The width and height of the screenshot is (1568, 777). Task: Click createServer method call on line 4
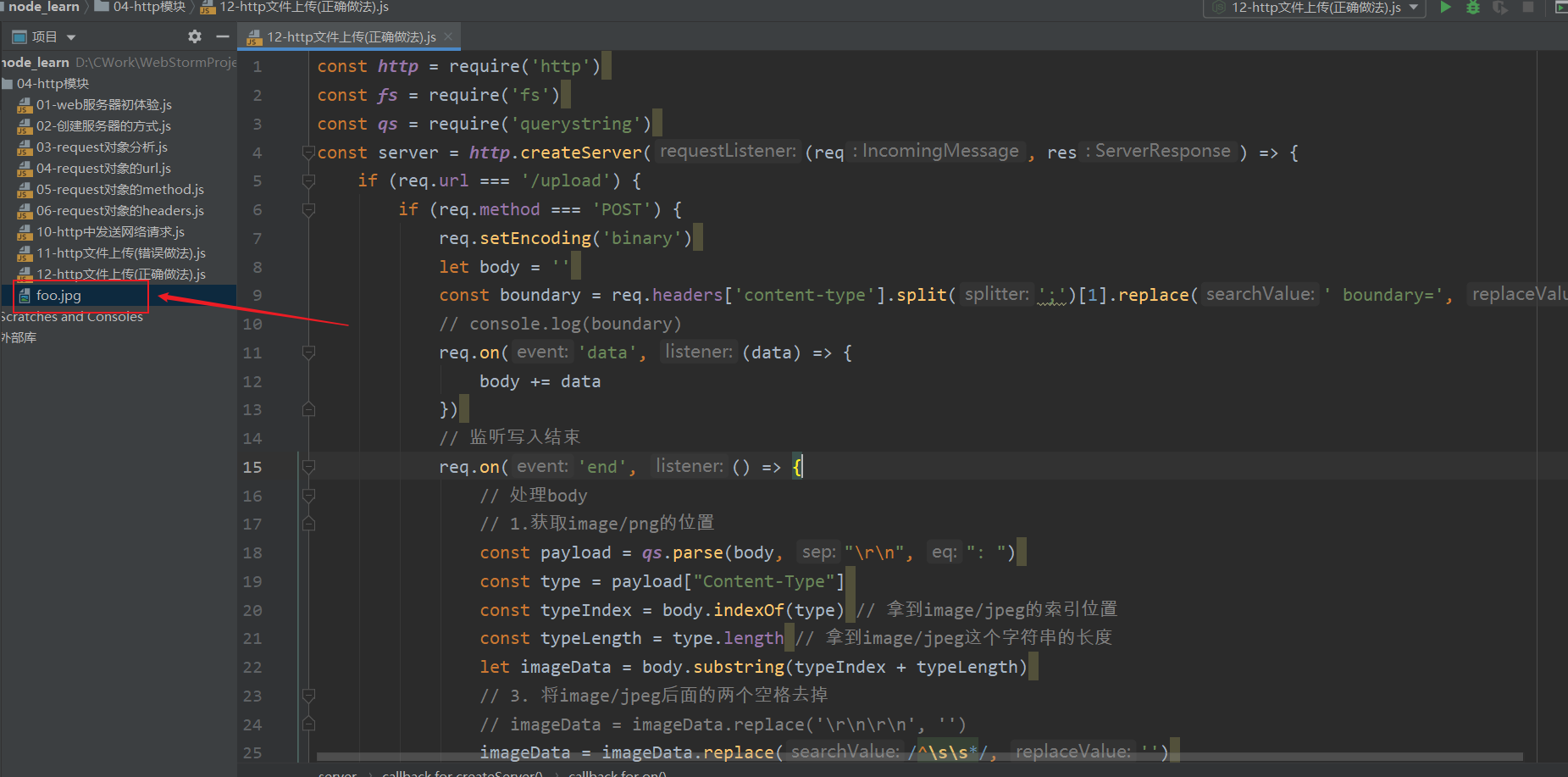click(581, 153)
